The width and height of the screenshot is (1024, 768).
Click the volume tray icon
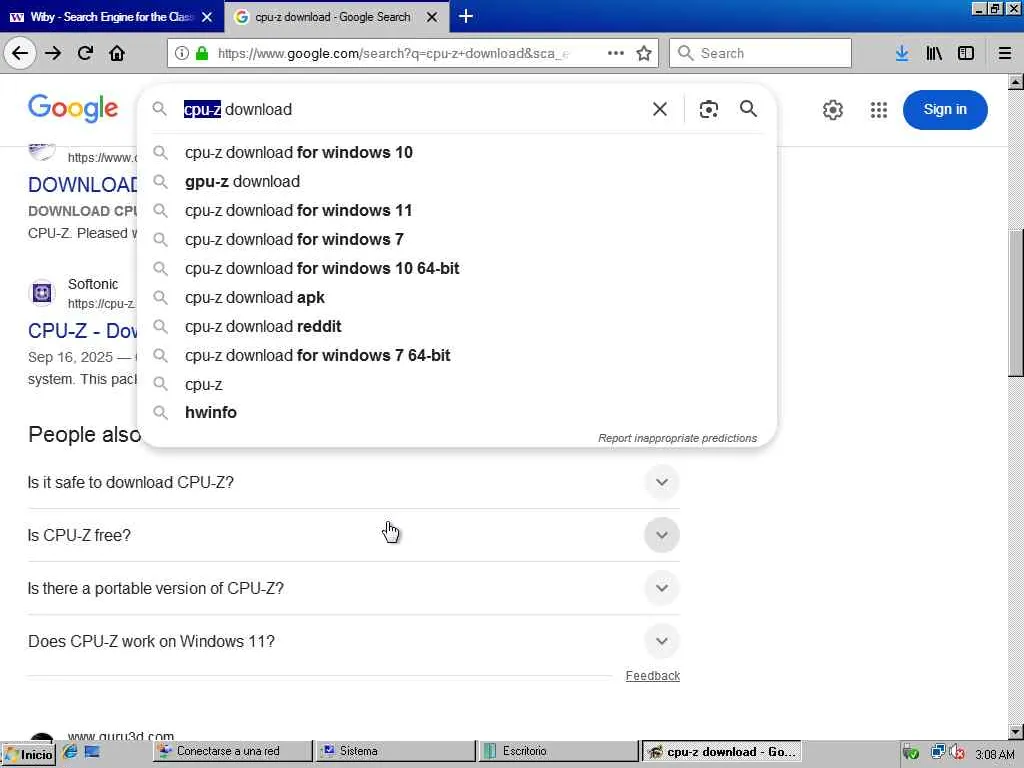pos(957,753)
